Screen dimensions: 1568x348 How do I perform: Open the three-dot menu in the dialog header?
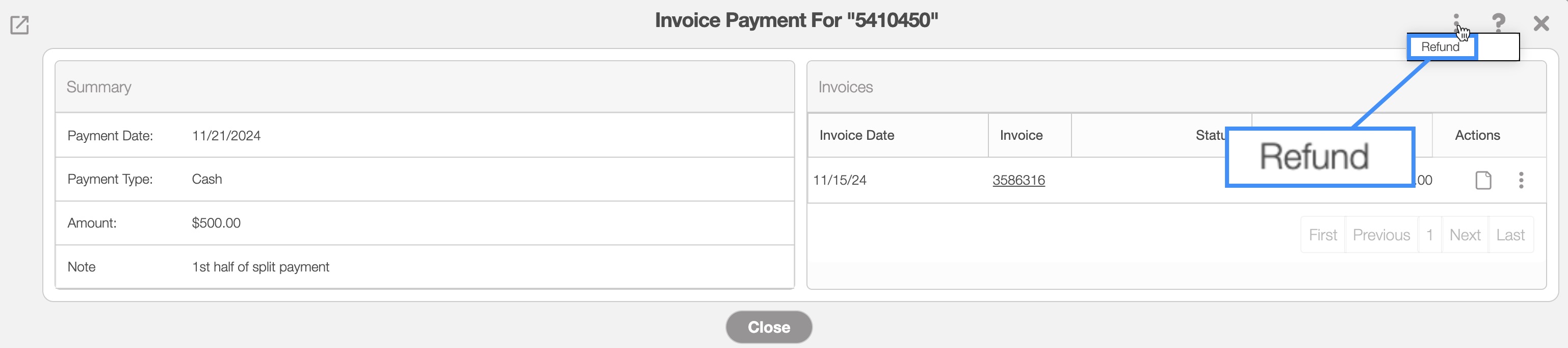tap(1456, 22)
